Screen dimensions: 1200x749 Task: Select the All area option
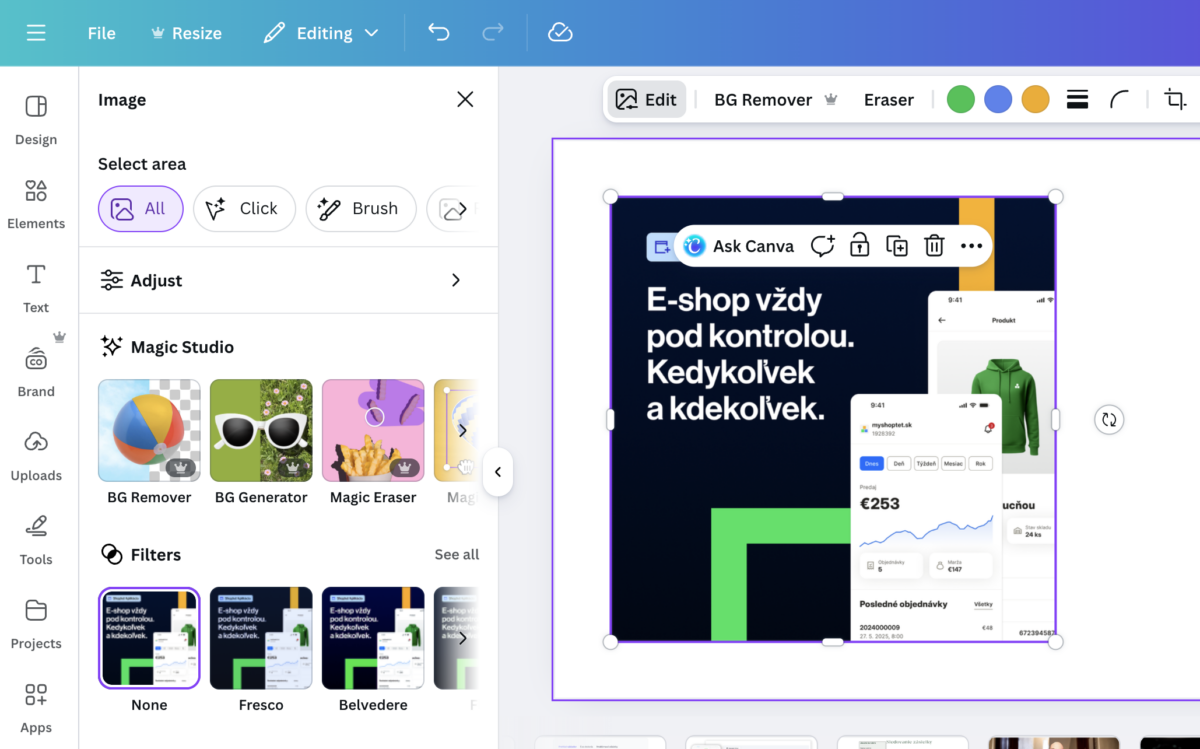pyautogui.click(x=141, y=209)
